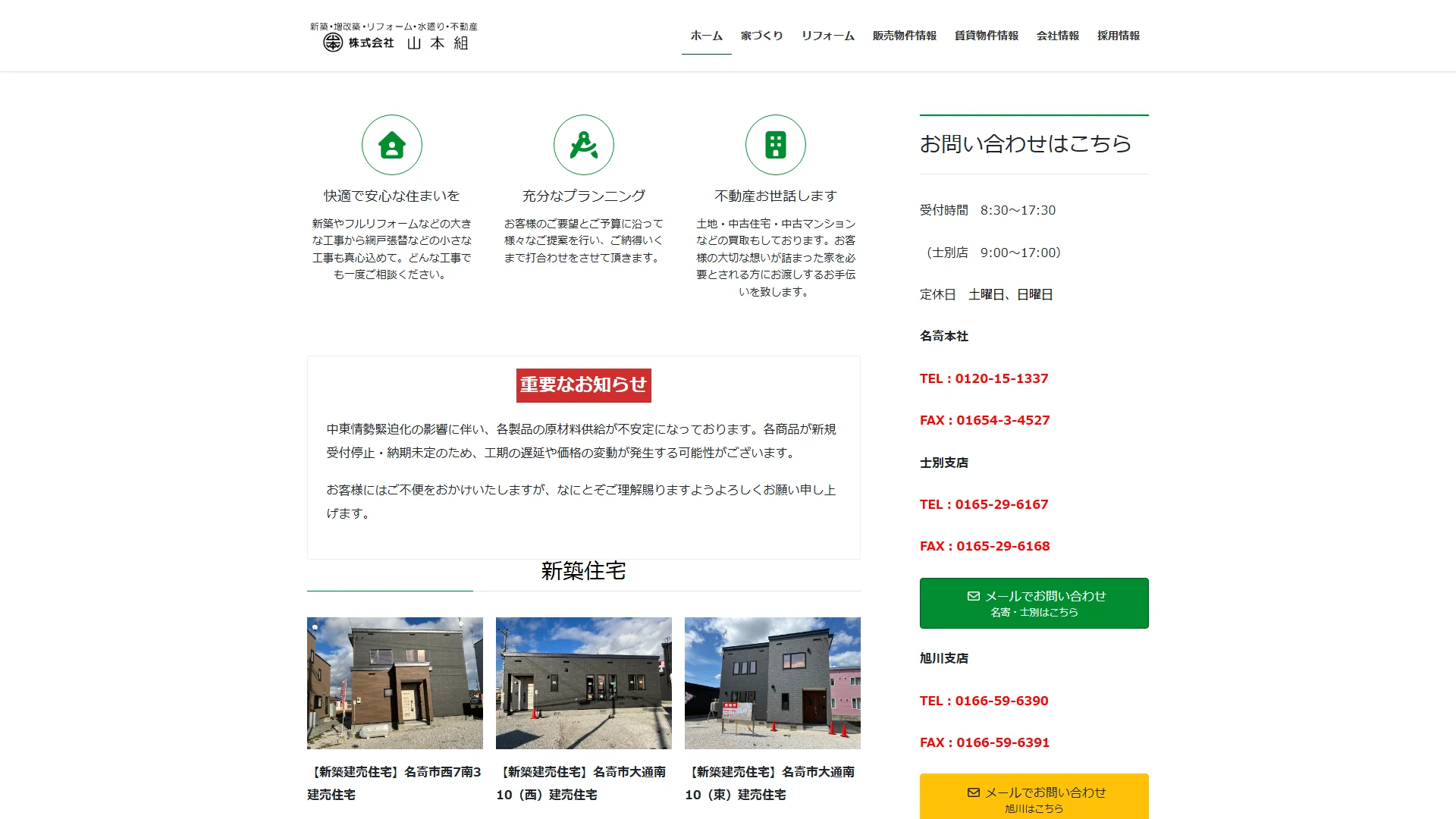
Task: Click the compass planning icon
Action: click(x=584, y=145)
